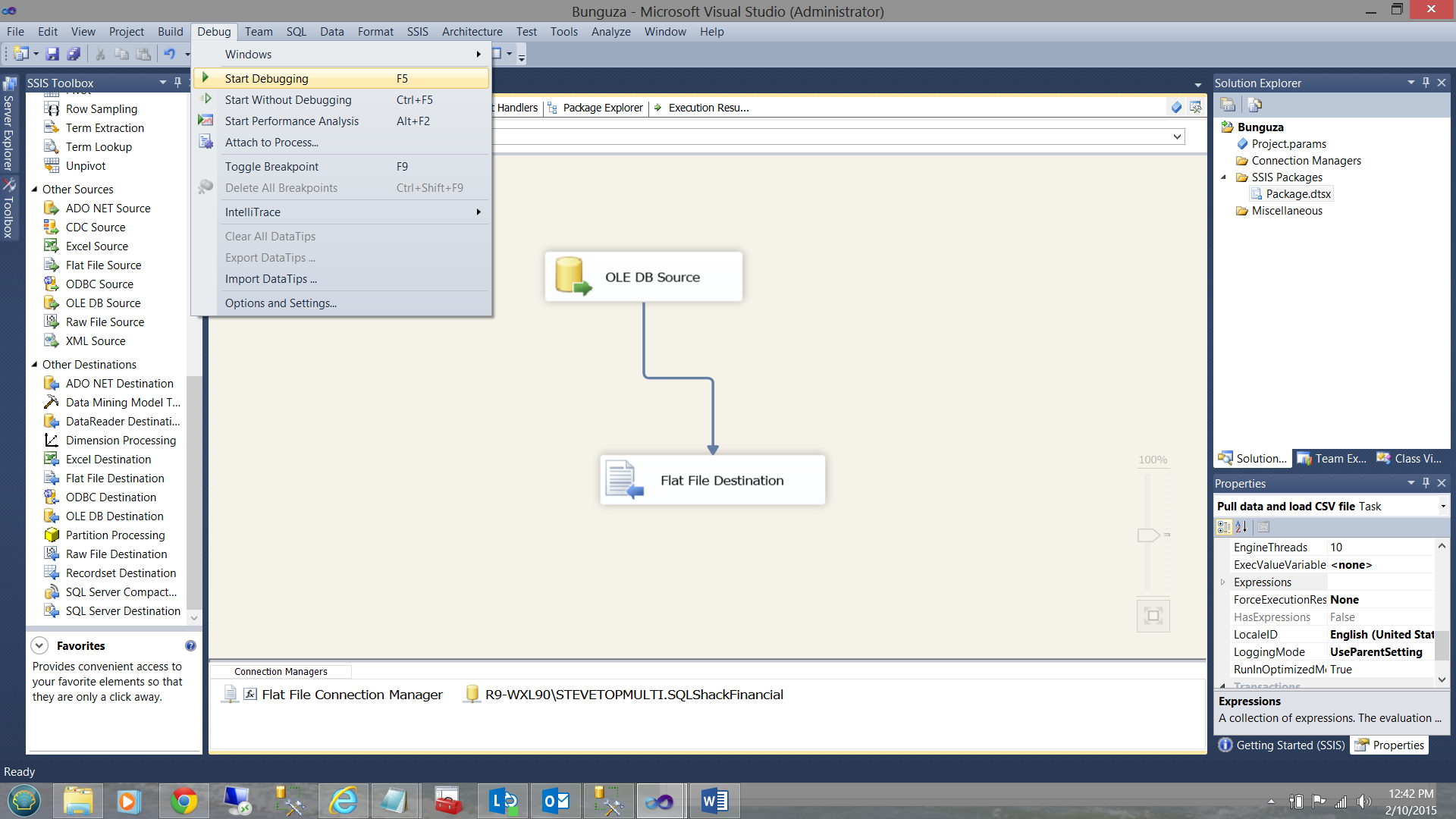The image size is (1456, 819).
Task: Click Favorites help question-mark icon
Action: coord(190,646)
